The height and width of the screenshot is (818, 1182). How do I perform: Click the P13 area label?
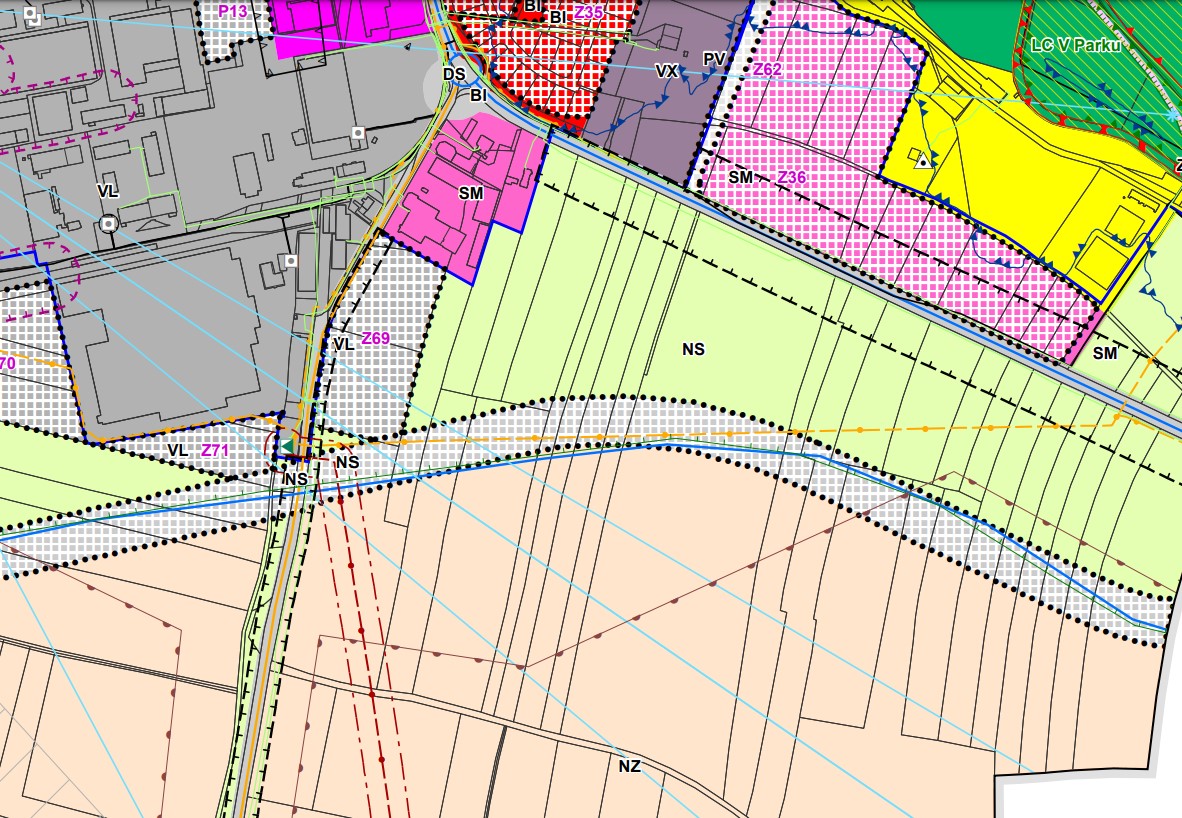[232, 11]
